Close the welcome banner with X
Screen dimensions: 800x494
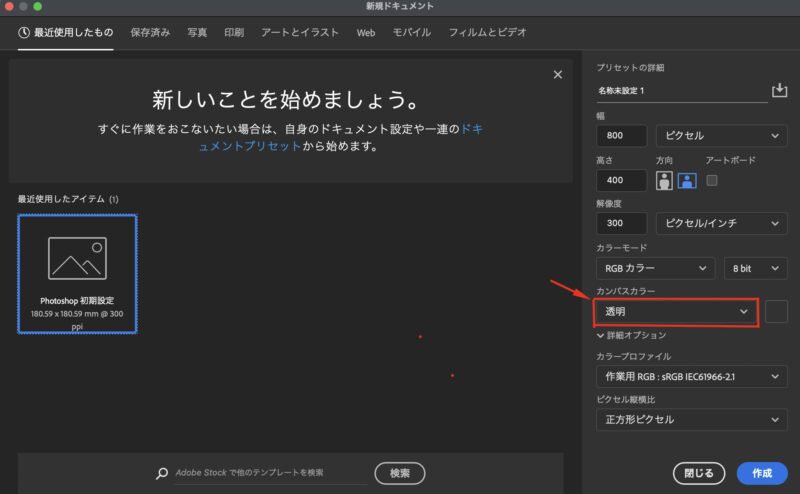pos(558,75)
